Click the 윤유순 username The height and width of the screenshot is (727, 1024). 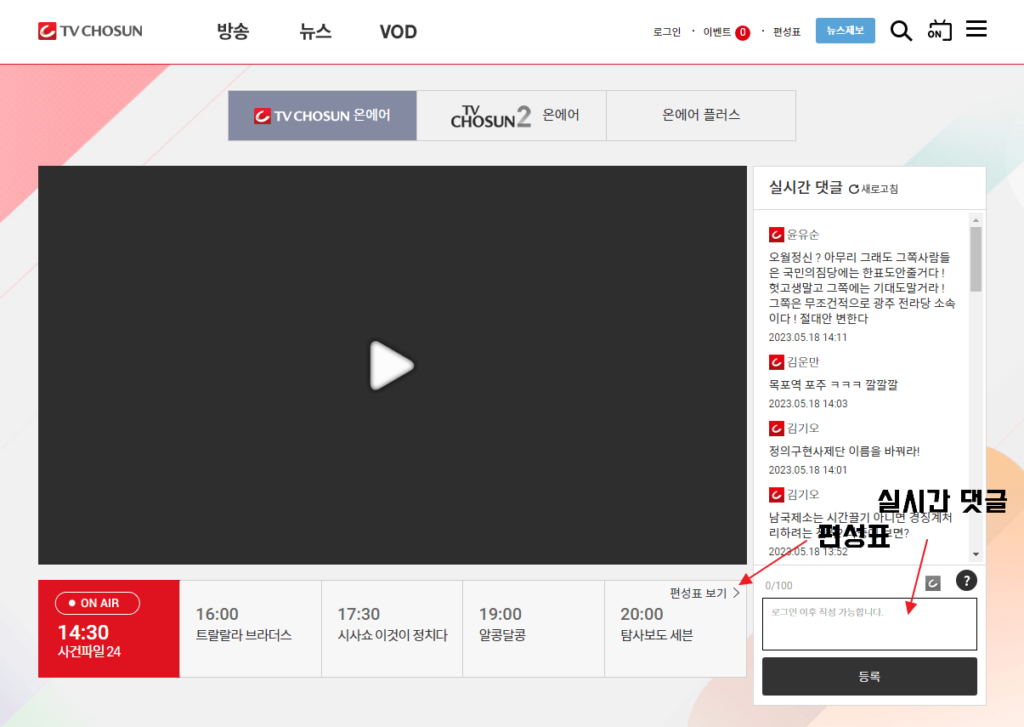pyautogui.click(x=803, y=234)
